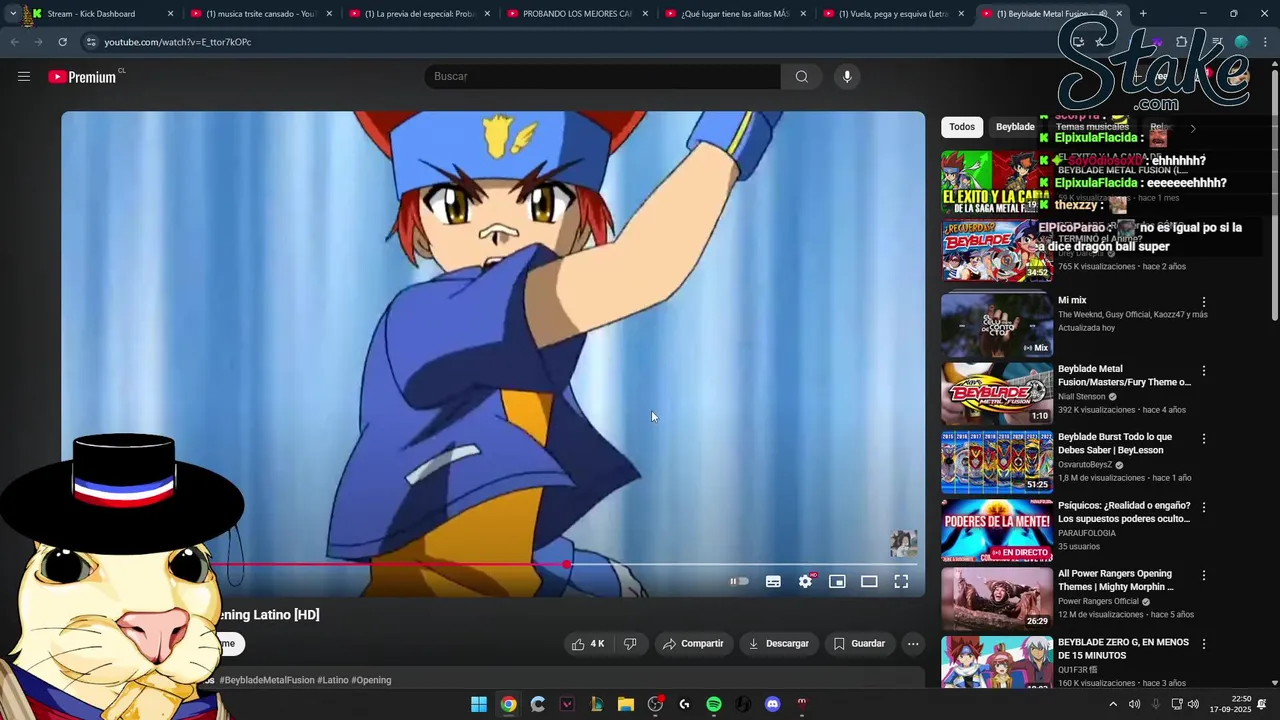Open Logitech G Hub from the taskbar

click(x=684, y=704)
